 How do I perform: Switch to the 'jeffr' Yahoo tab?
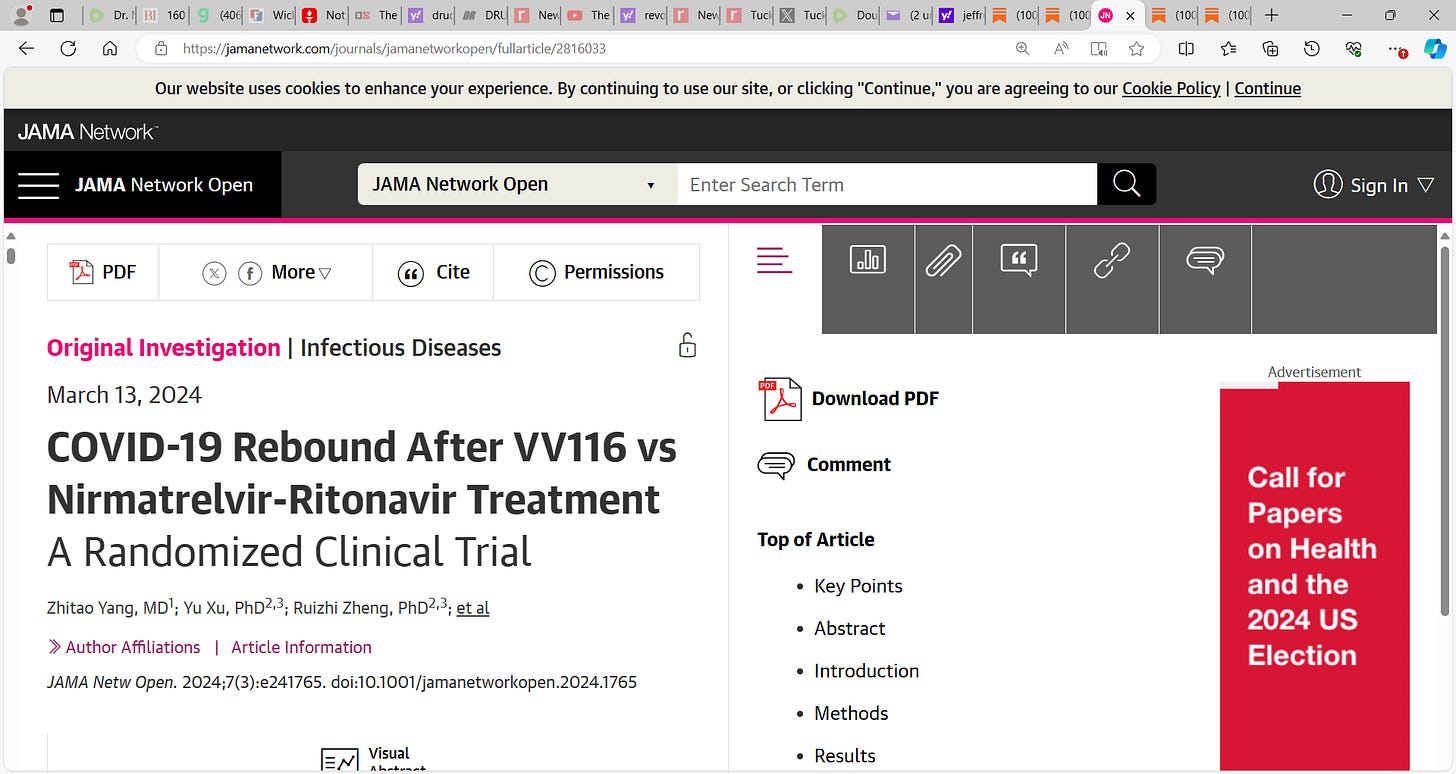click(x=960, y=15)
